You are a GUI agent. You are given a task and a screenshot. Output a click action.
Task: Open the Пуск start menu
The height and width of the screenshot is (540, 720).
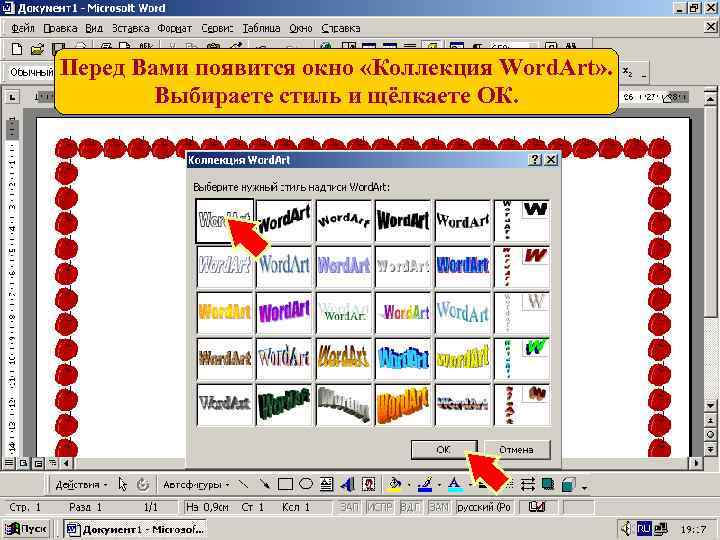coord(26,529)
